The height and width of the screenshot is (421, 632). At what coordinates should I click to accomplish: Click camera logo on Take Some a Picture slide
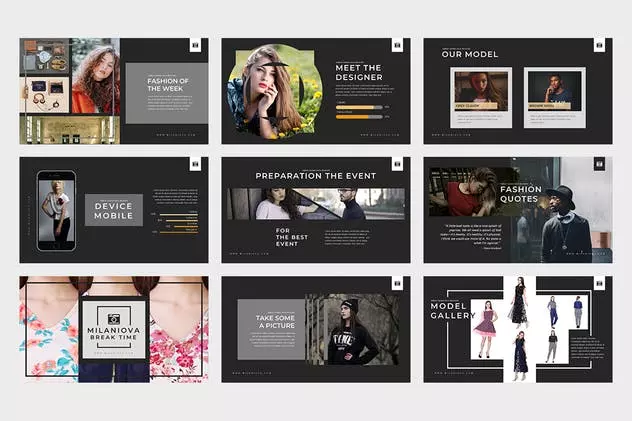click(x=397, y=283)
